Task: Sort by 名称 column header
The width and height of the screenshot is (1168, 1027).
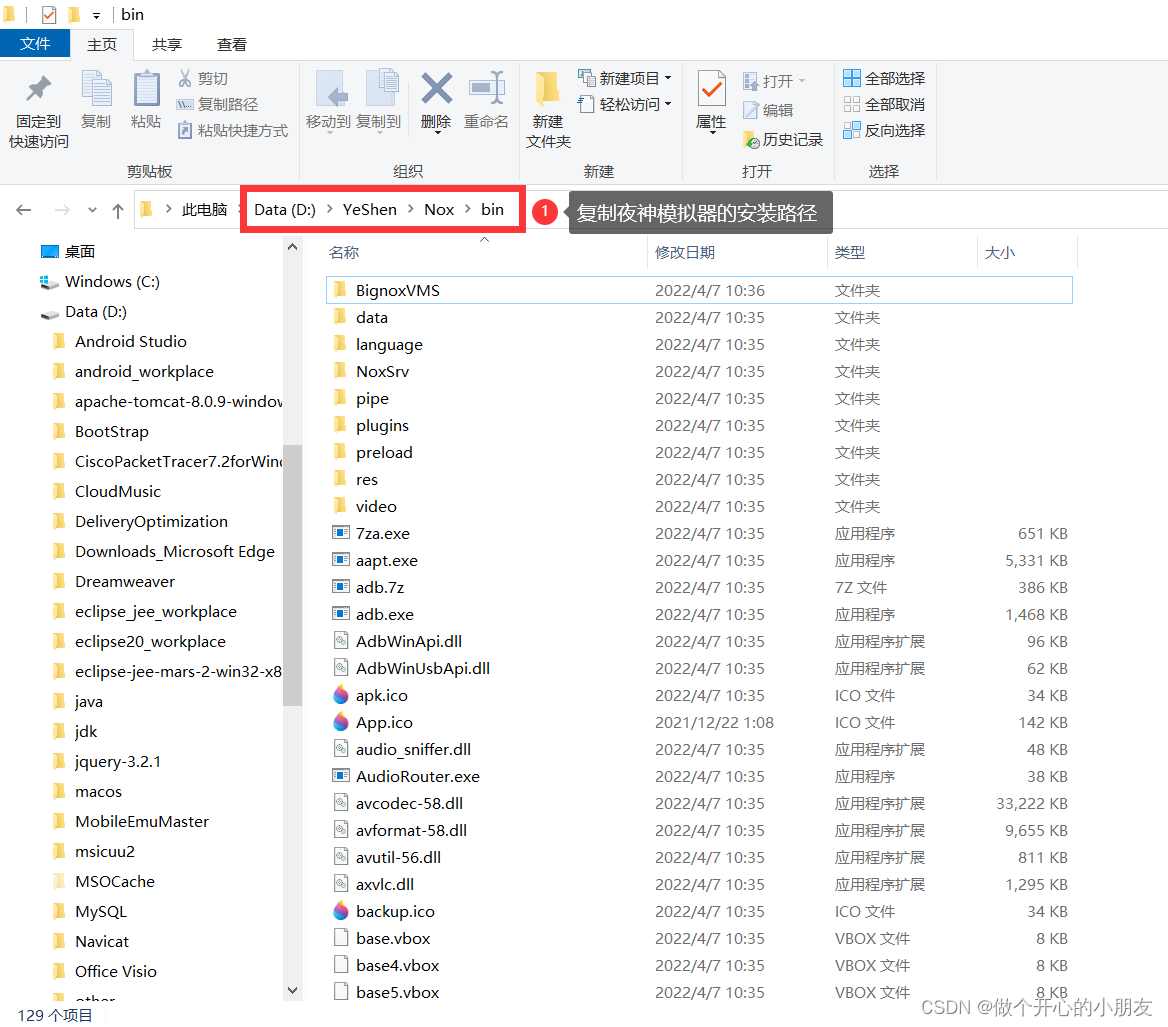Action: [x=344, y=252]
